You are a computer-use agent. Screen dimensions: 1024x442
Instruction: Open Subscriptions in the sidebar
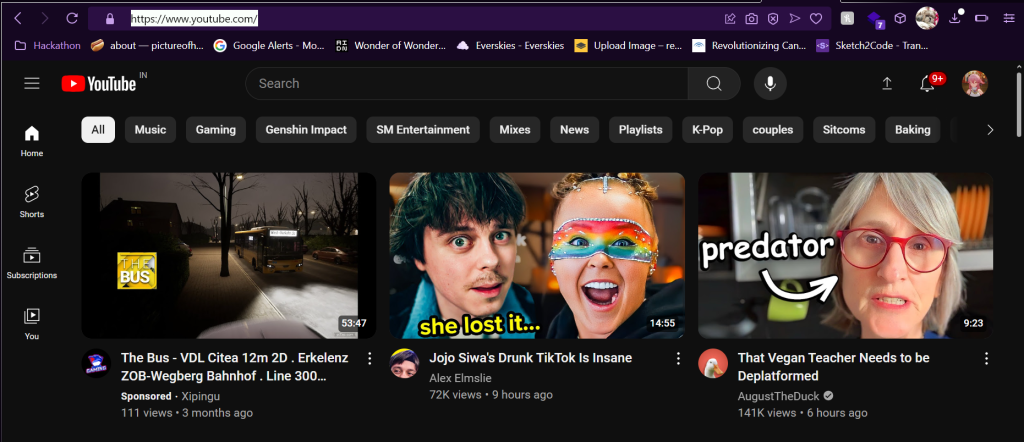[32, 262]
